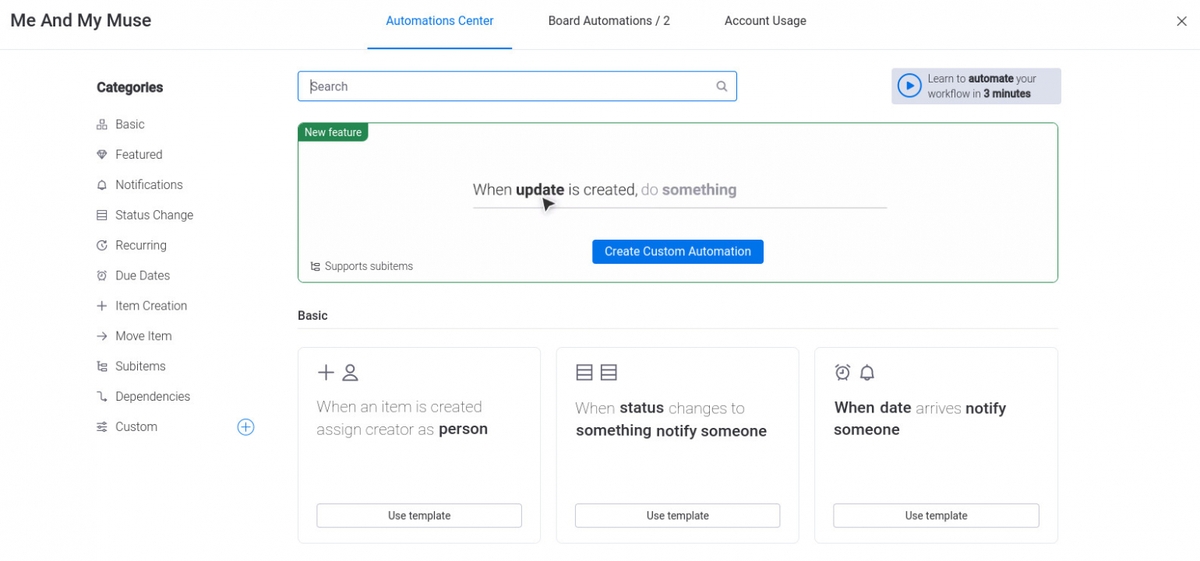Open the Account Usage tab
The width and height of the screenshot is (1200, 561).
(x=765, y=21)
